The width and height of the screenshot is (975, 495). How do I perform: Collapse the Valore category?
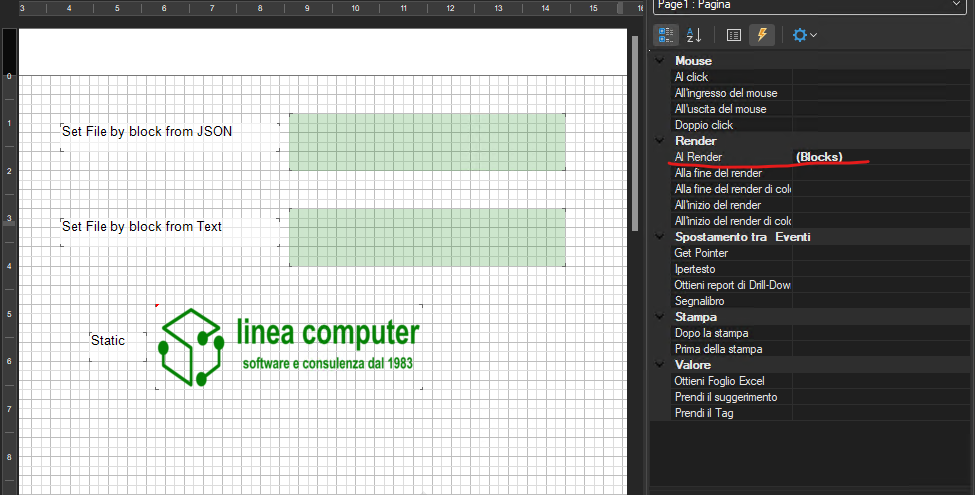click(660, 365)
